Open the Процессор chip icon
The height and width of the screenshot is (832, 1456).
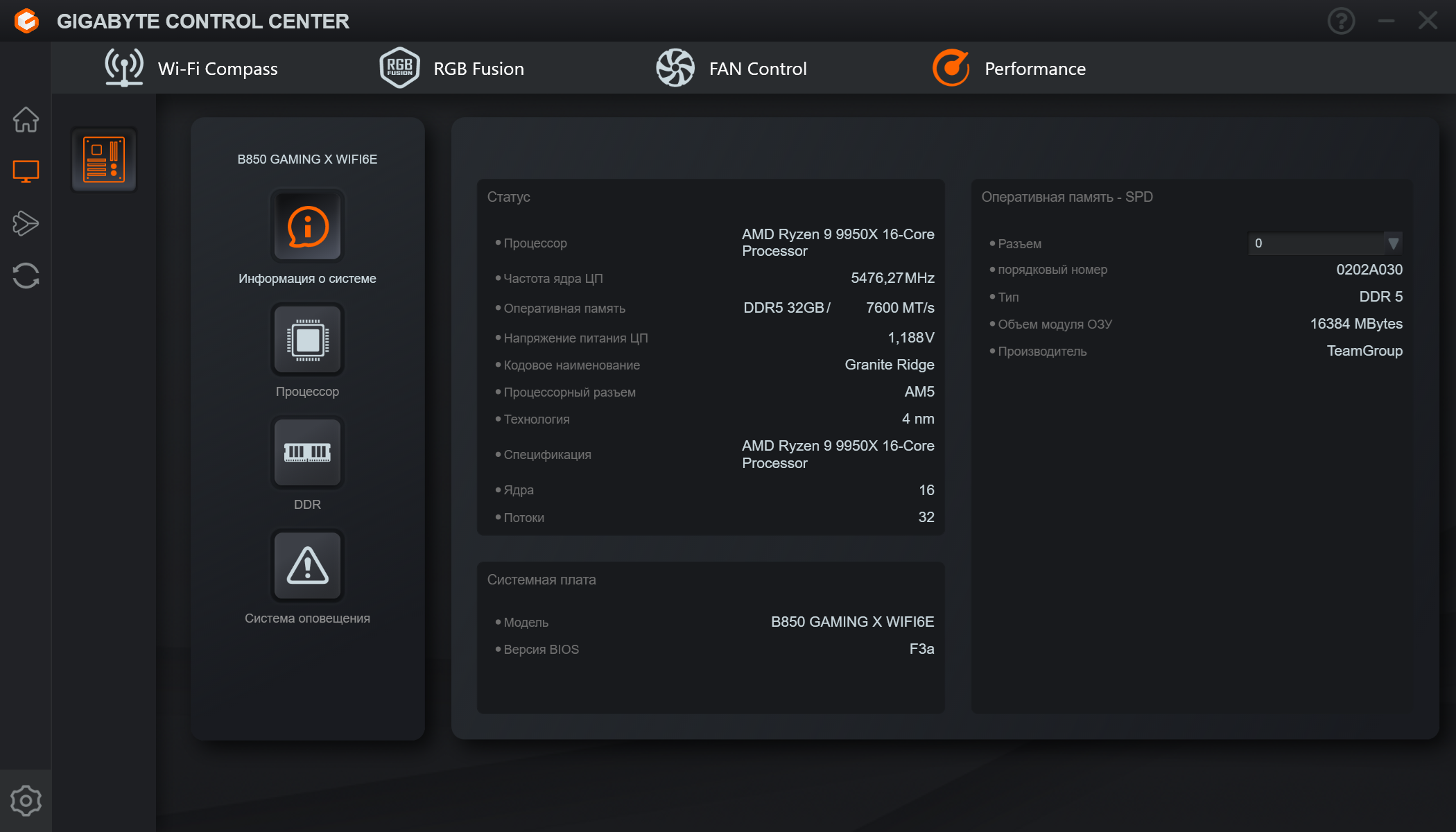[x=307, y=340]
